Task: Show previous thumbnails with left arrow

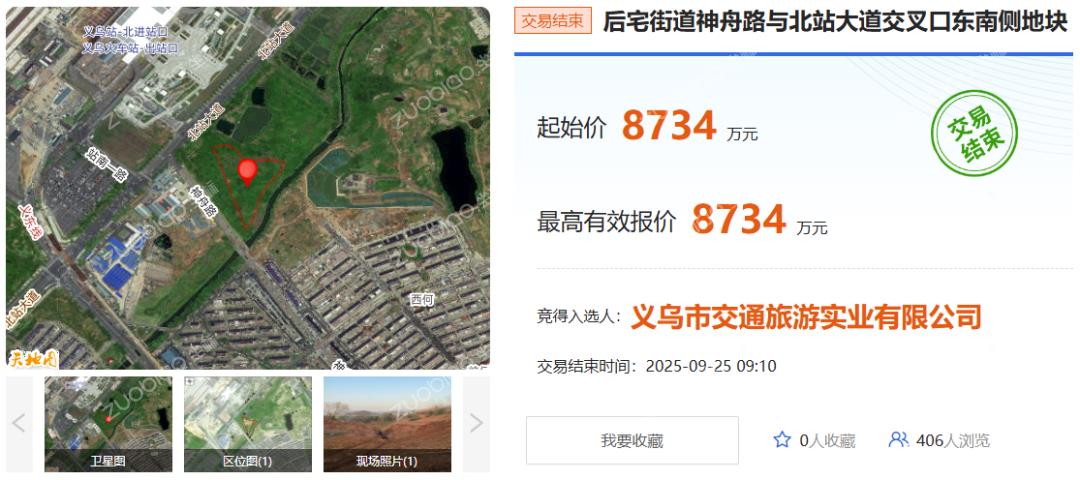Action: point(19,423)
